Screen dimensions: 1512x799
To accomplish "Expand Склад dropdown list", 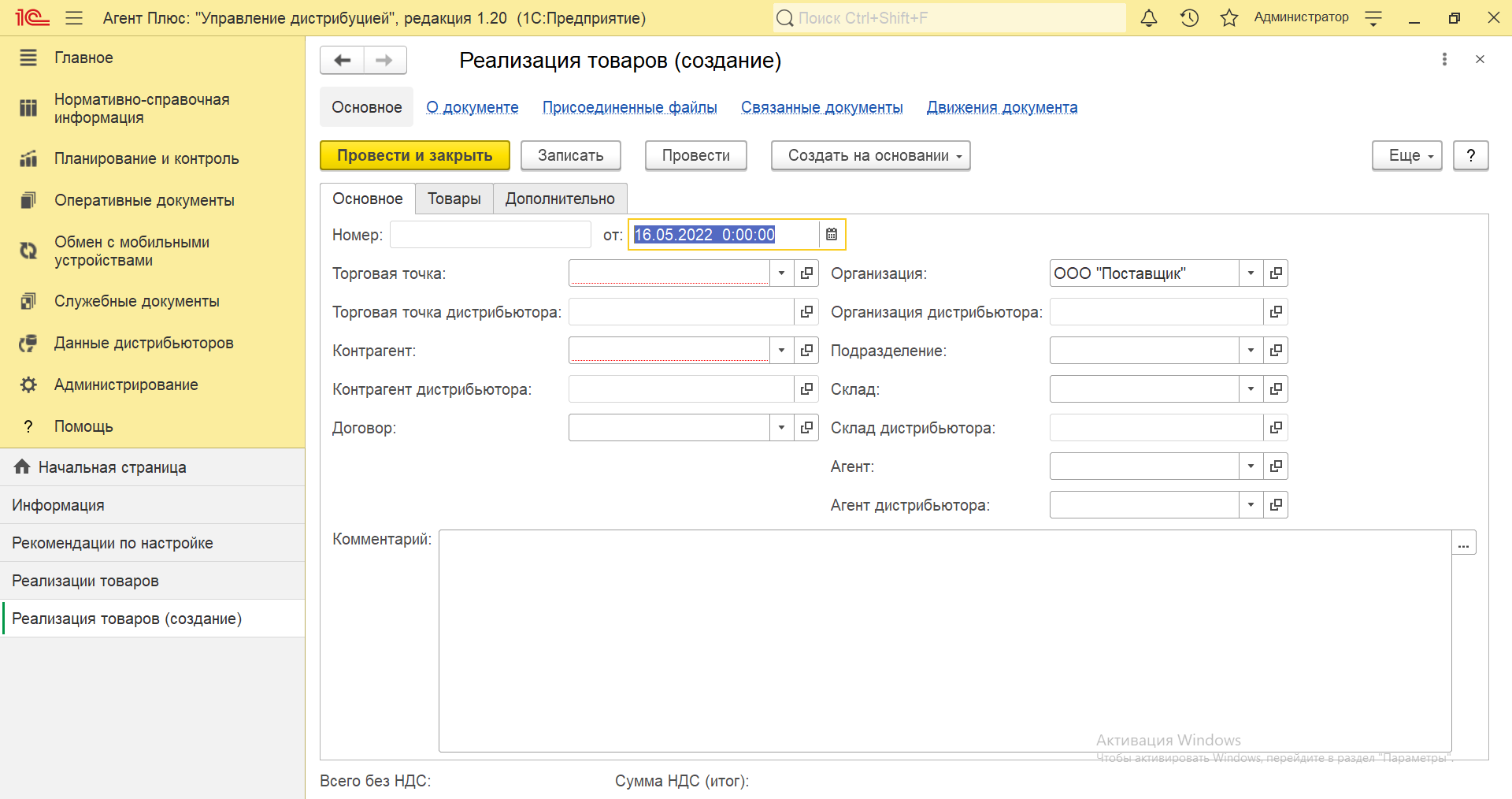I will click(x=1251, y=389).
